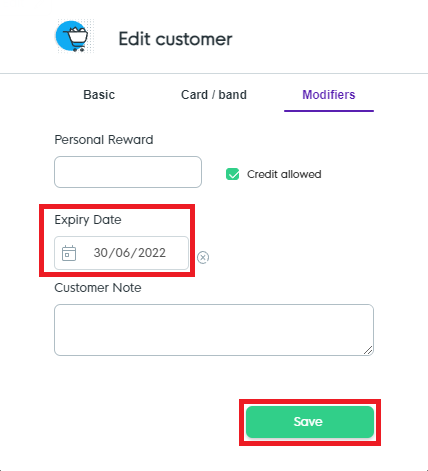Click the green checkmark icon
Viewport: 428px width, 471px height.
232,174
